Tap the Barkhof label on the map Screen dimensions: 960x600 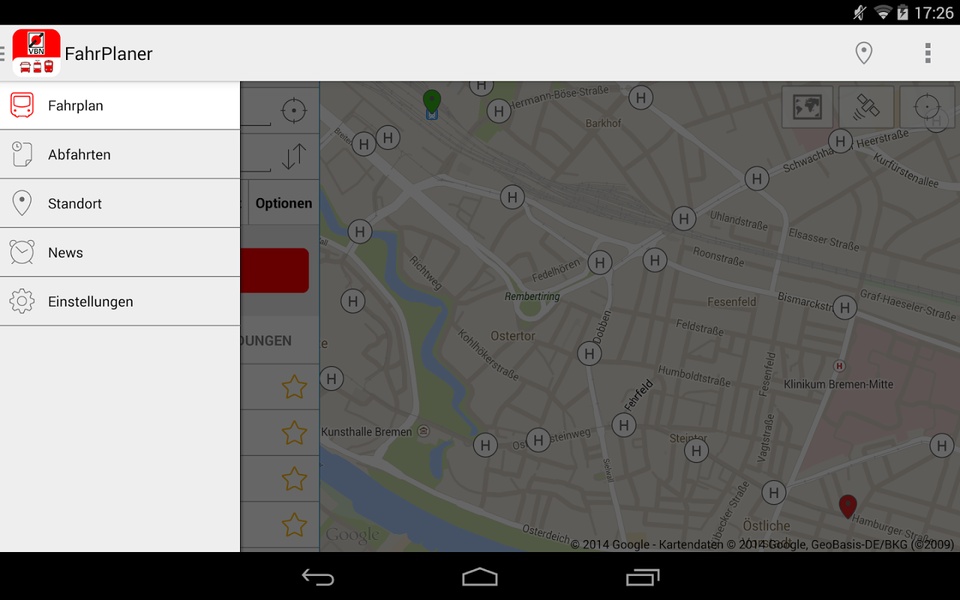point(603,123)
